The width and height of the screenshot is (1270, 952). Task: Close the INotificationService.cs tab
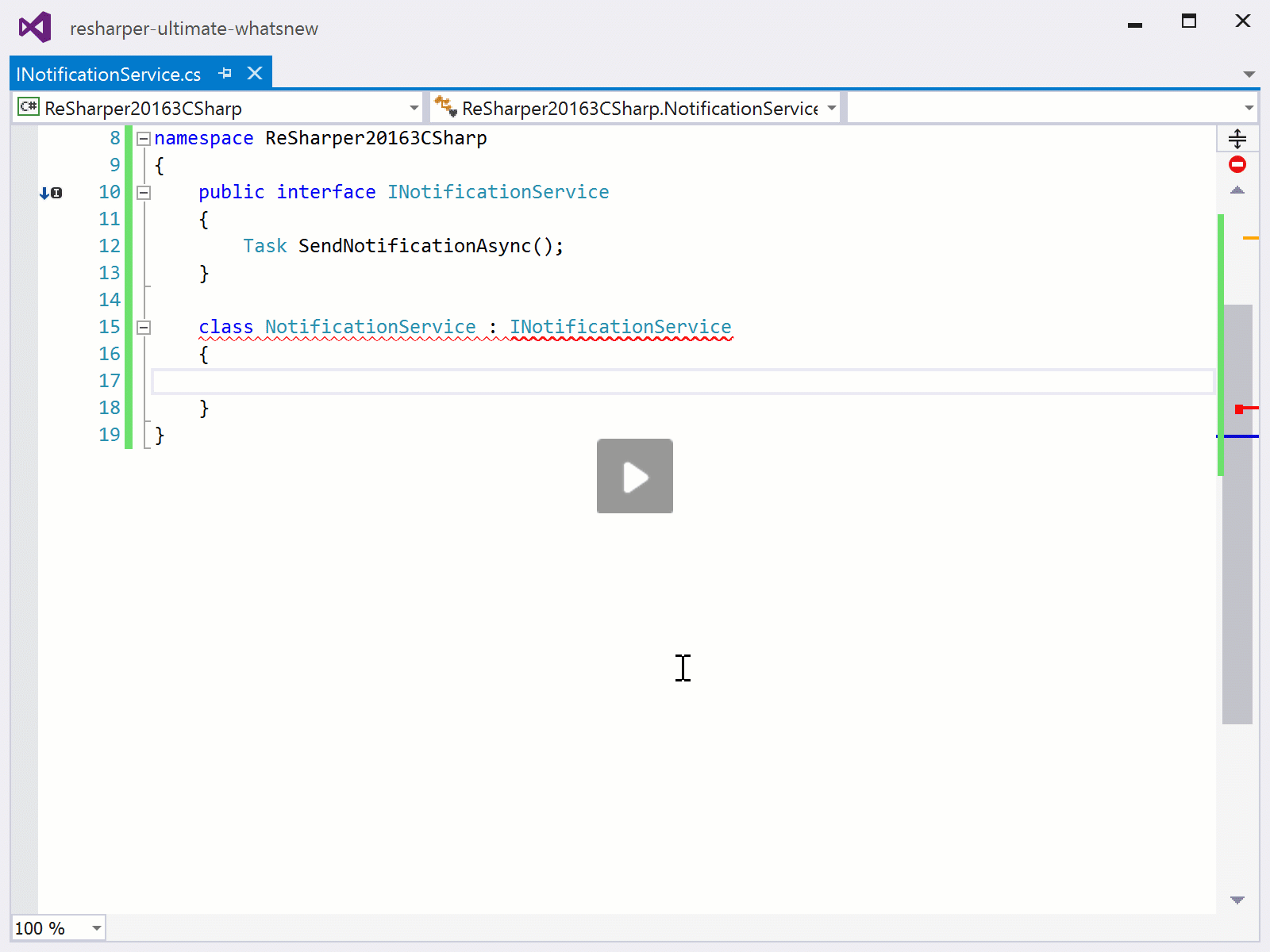tap(255, 73)
